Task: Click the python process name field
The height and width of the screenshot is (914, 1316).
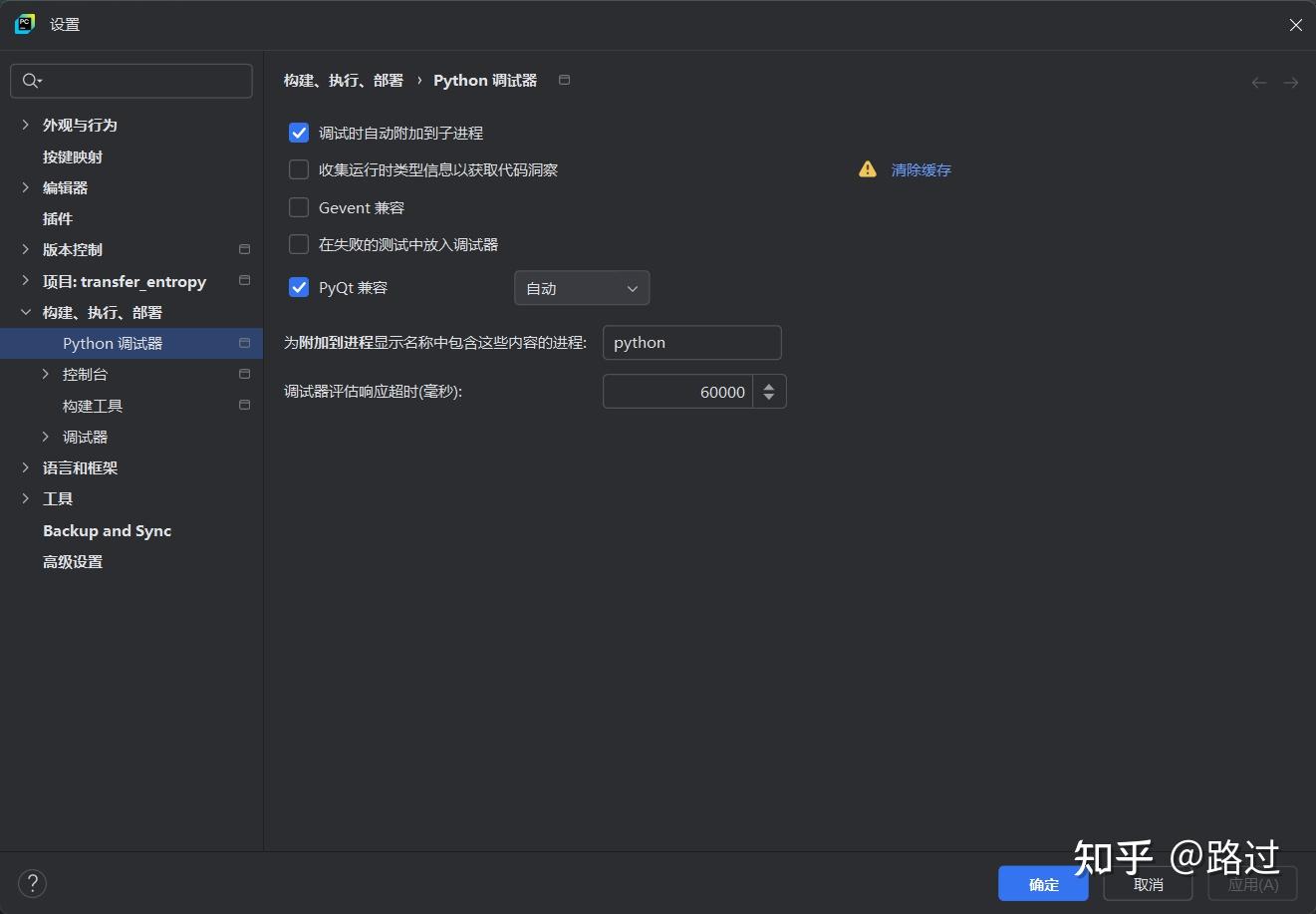Action: (x=692, y=343)
